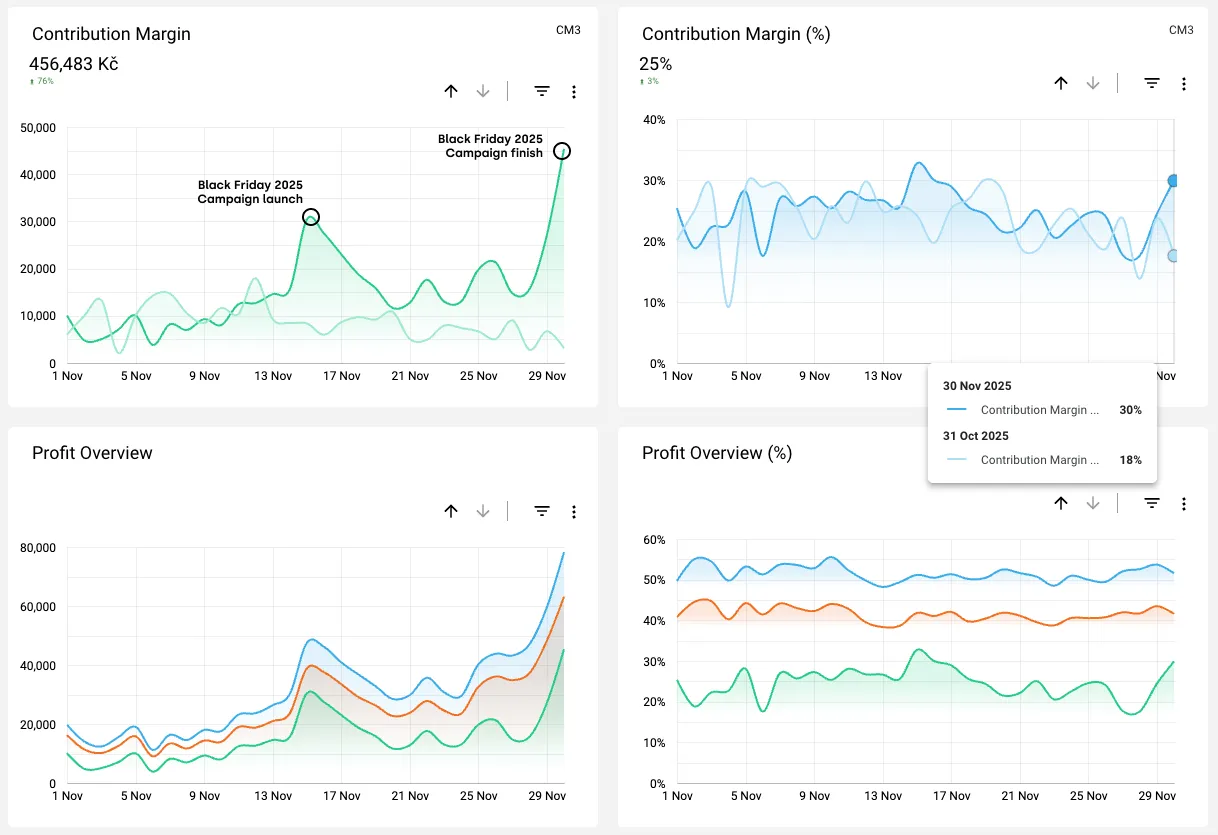Click the up arrow icon on Profit Overview (%) card
Image resolution: width=1218 pixels, height=835 pixels.
[x=1061, y=503]
